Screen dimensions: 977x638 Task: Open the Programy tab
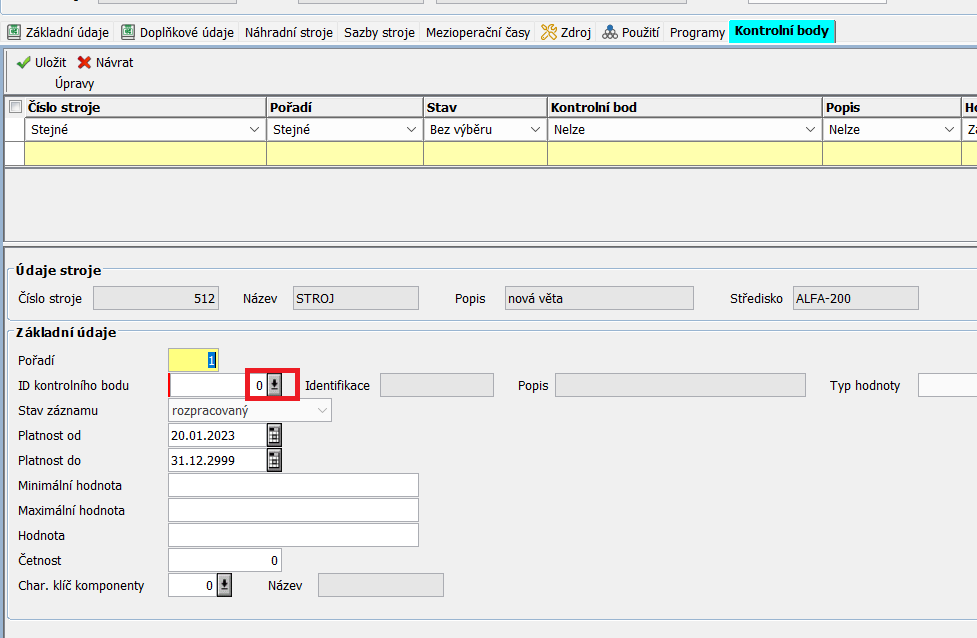[x=697, y=32]
